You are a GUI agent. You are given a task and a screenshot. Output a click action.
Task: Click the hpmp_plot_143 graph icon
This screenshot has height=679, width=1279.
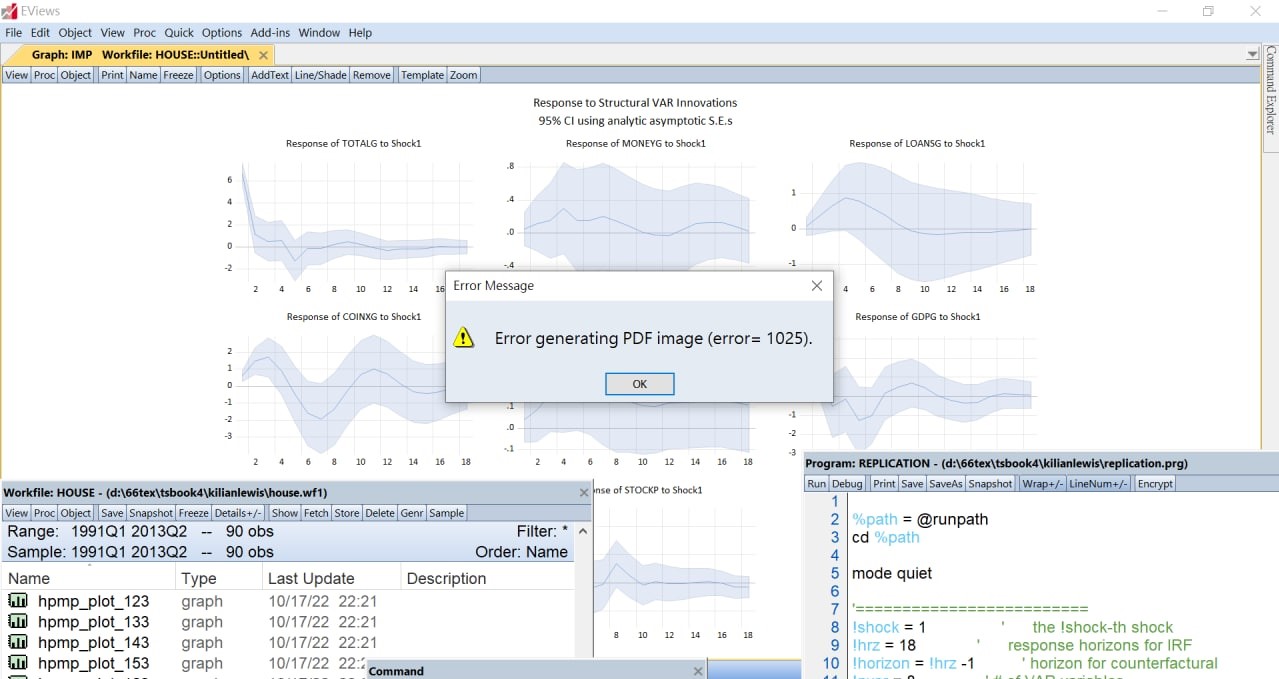tap(18, 642)
